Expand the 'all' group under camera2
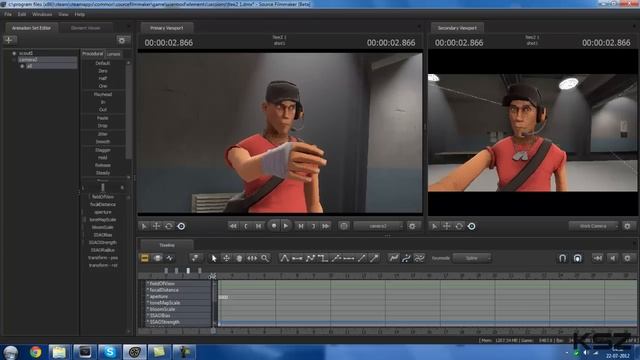The image size is (640, 360). click(x=22, y=66)
